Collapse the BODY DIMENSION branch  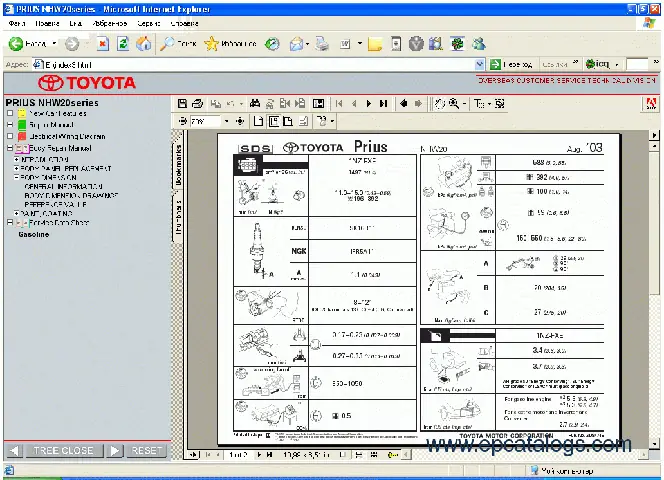[17, 178]
